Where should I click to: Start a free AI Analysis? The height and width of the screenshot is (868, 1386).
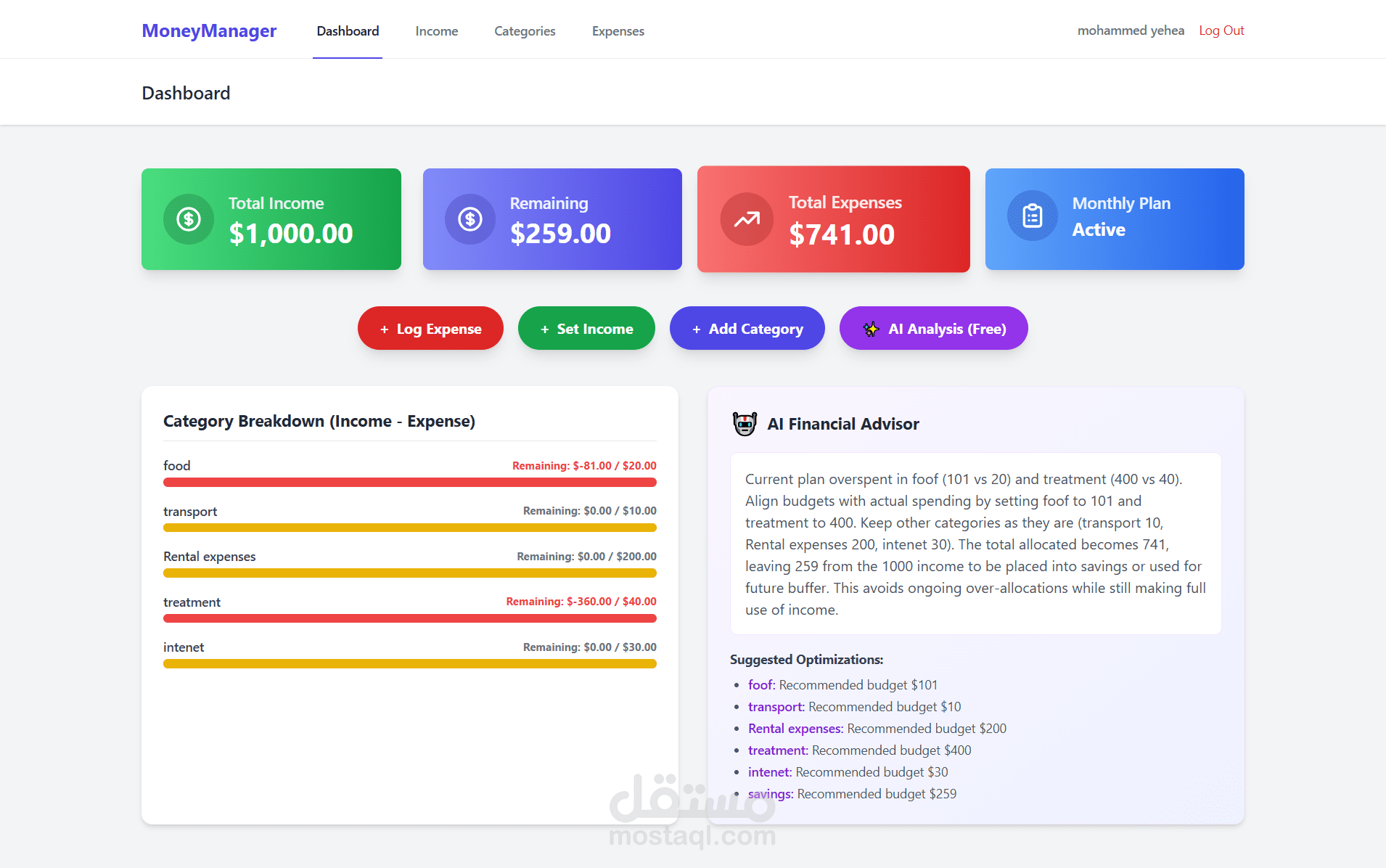click(933, 328)
